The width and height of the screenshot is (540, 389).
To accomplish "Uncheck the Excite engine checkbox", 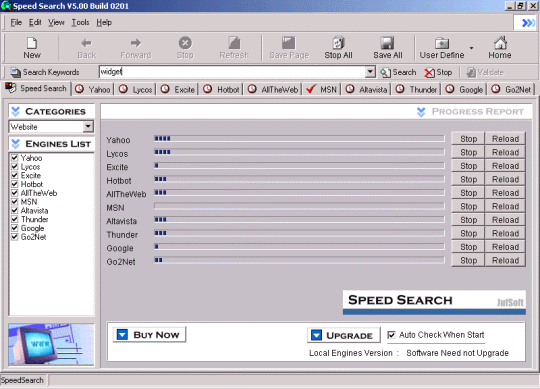I will point(14,175).
